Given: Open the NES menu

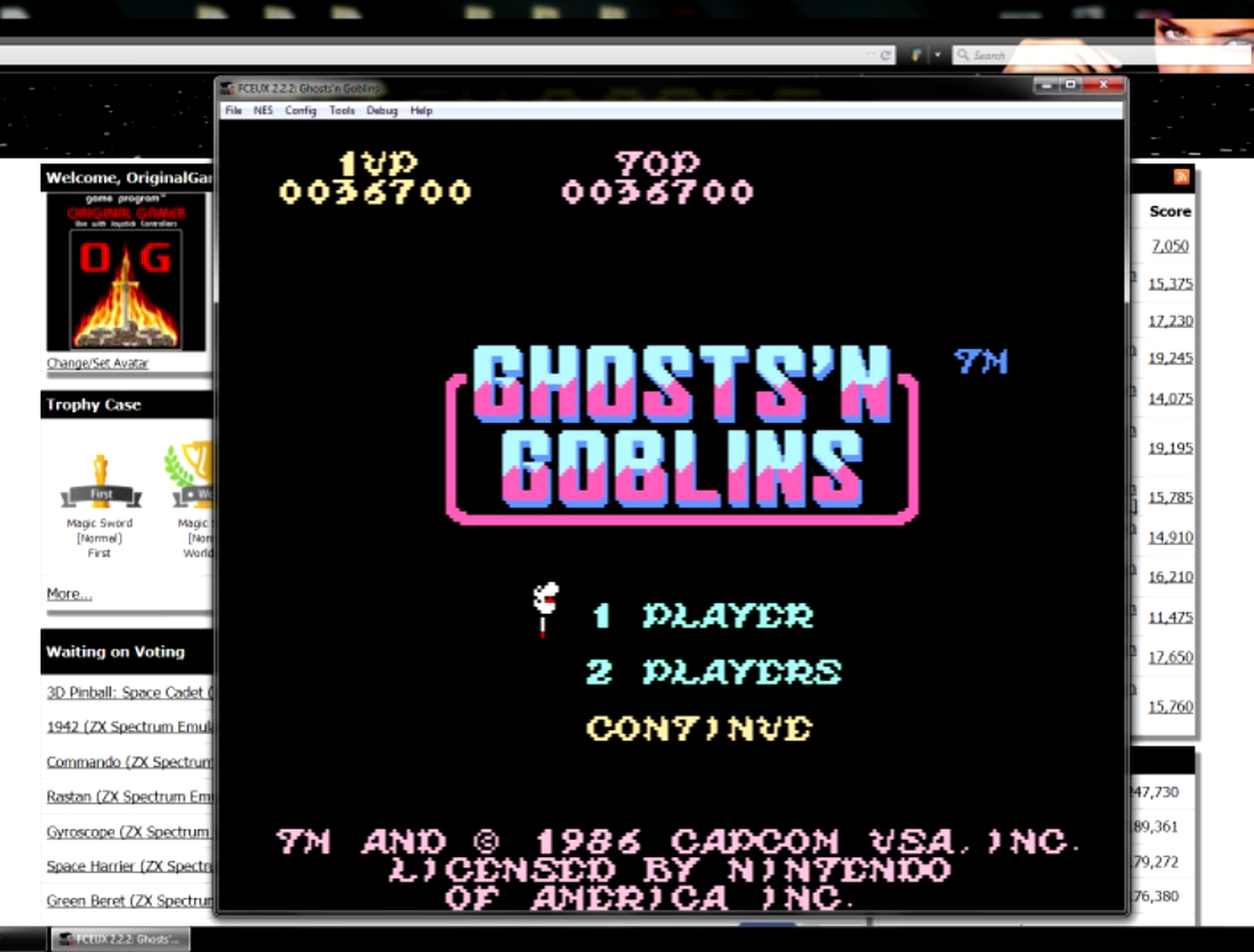Looking at the screenshot, I should coord(263,110).
